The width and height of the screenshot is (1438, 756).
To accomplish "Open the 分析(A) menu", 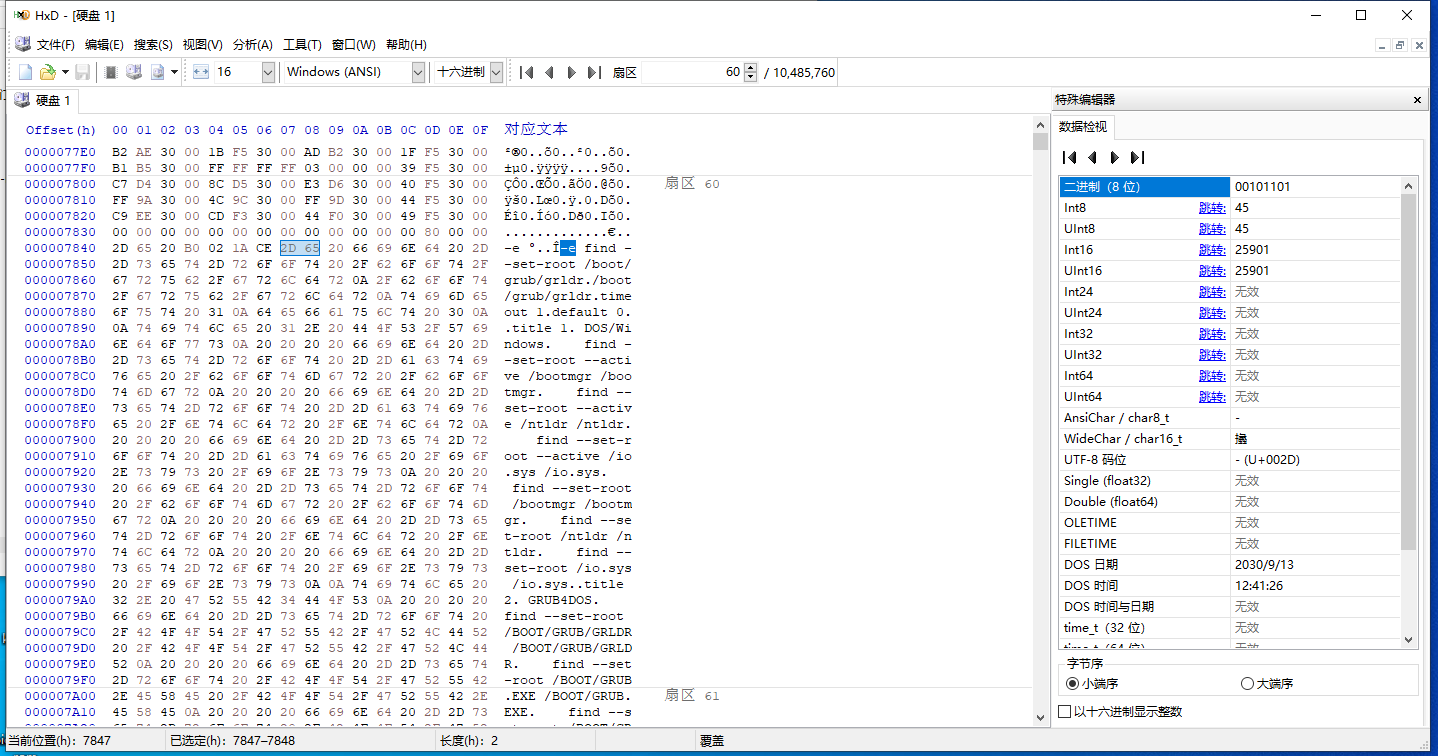I will [x=252, y=45].
